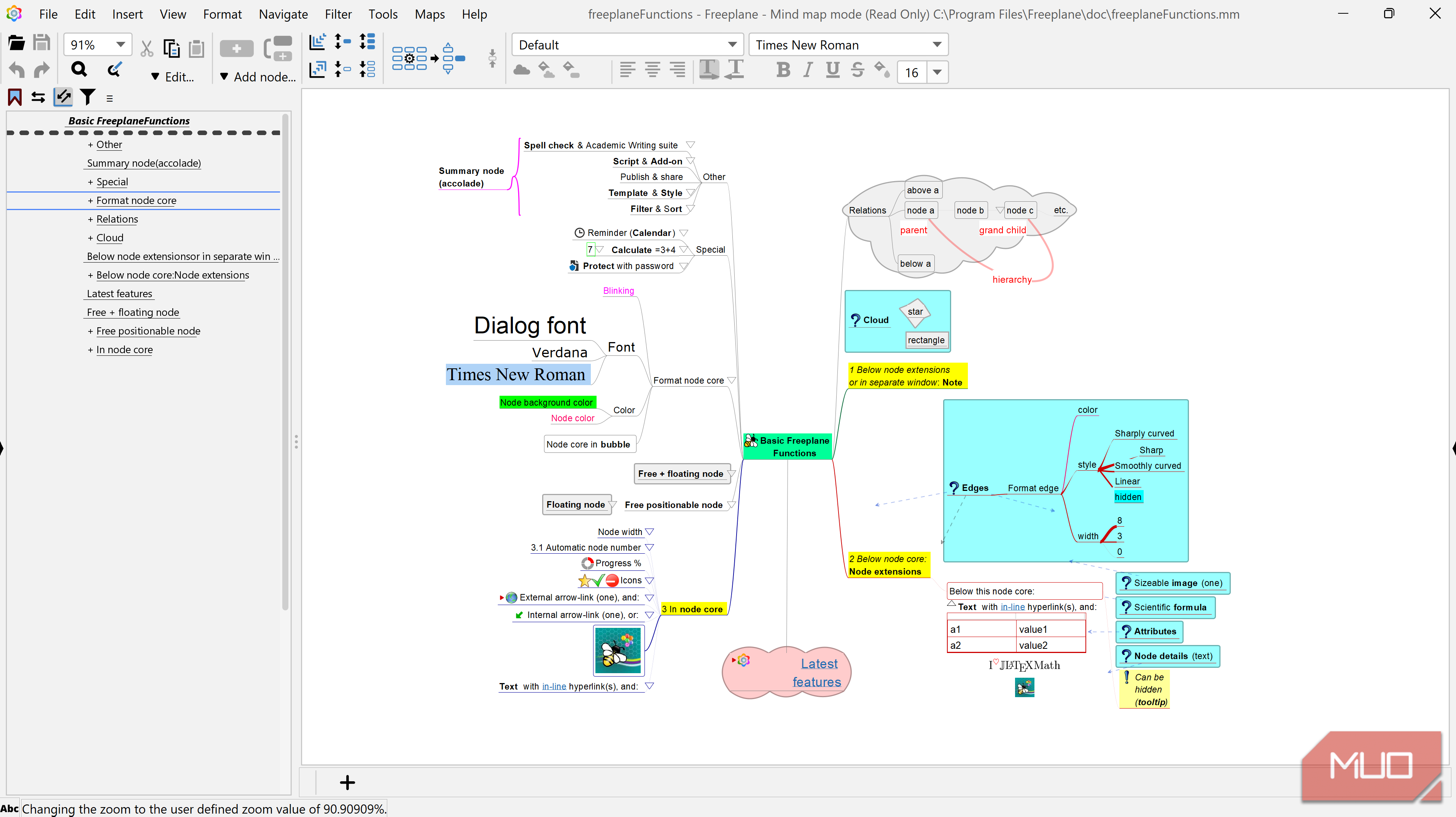Open the font size 16 dropdown arrow
1456x817 pixels.
[x=937, y=72]
